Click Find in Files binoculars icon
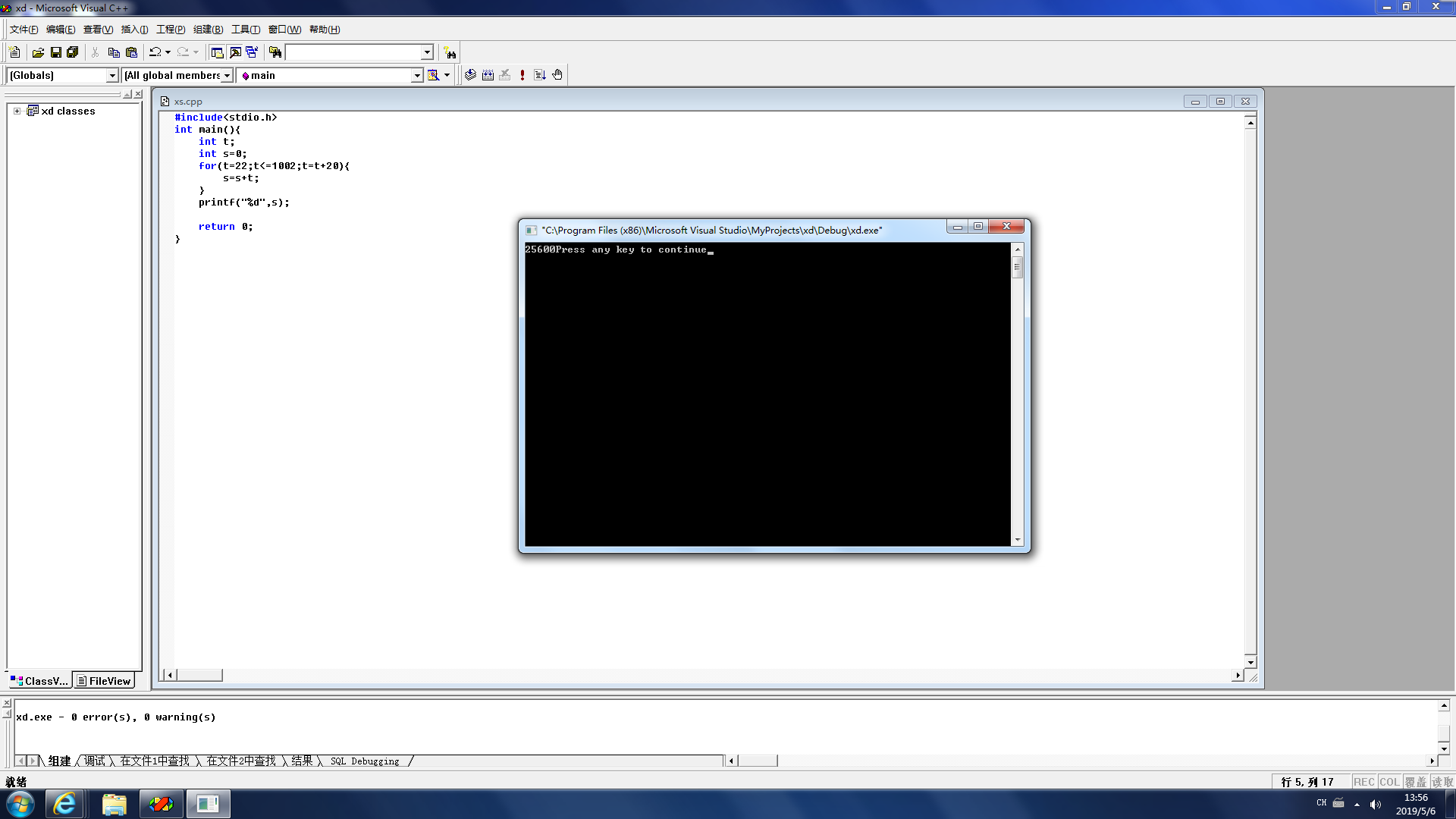The height and width of the screenshot is (819, 1456). [x=275, y=52]
